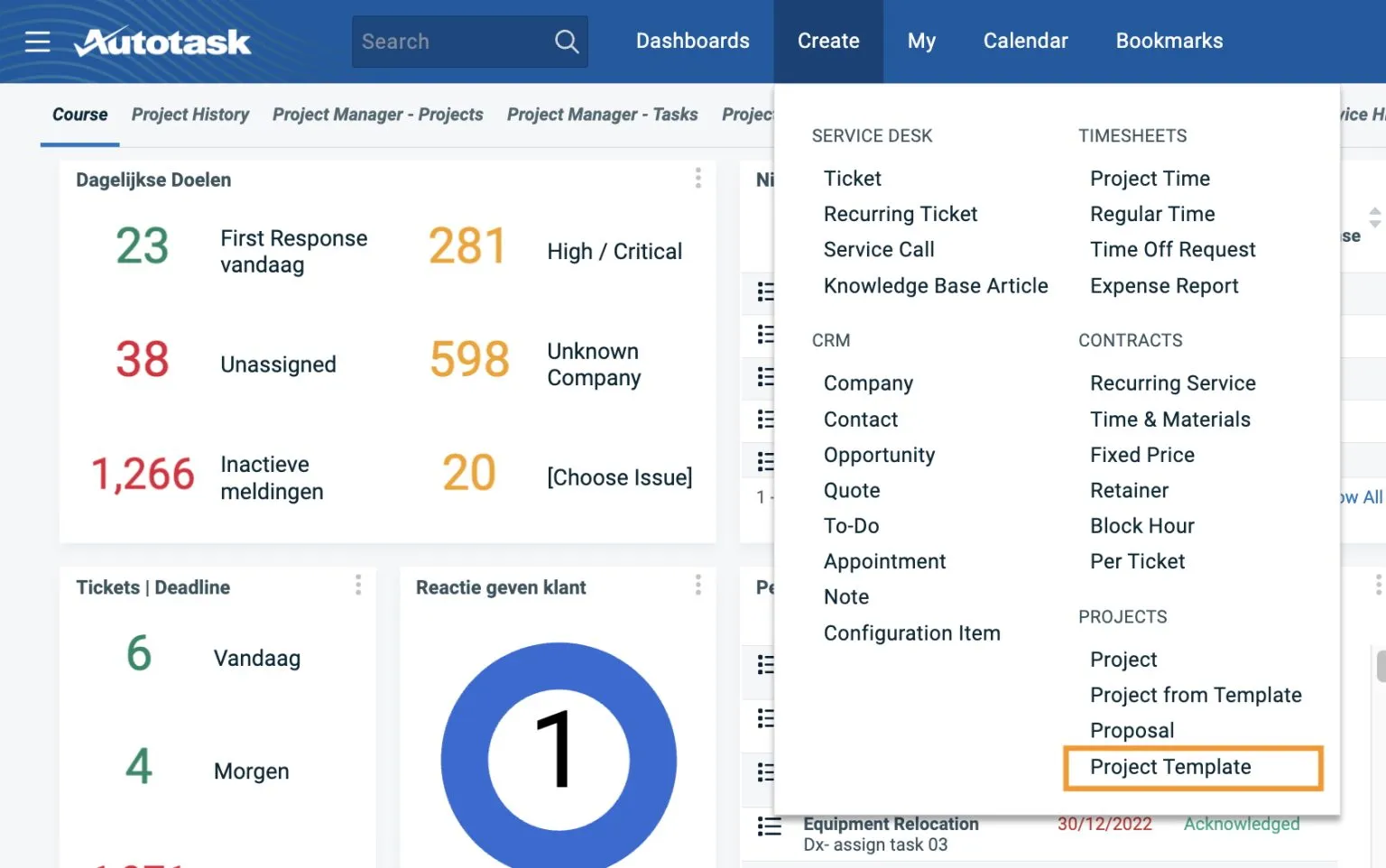
Task: Switch to the Project Manager - Tasks tab
Action: pos(602,115)
